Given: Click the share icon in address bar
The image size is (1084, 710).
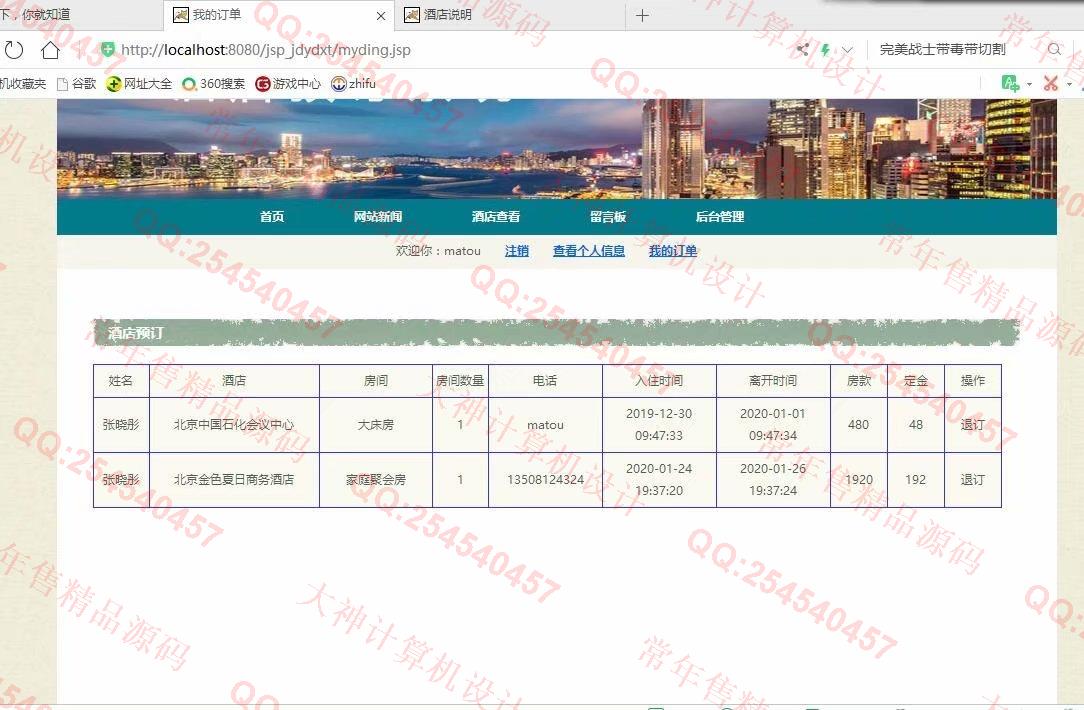Looking at the screenshot, I should point(803,50).
